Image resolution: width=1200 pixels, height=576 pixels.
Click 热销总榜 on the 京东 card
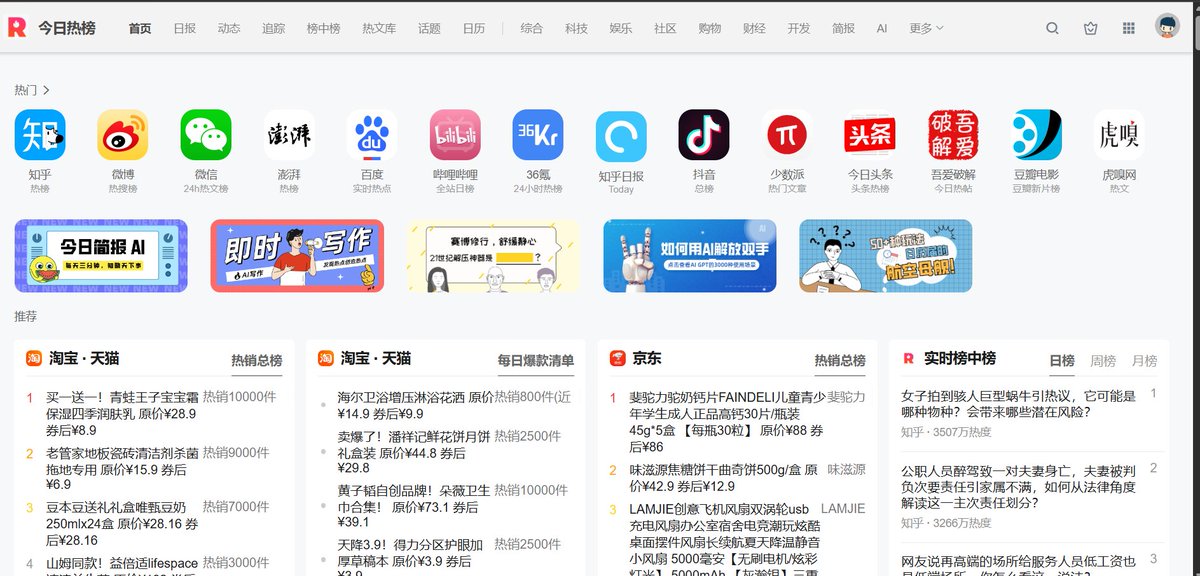(x=840, y=360)
